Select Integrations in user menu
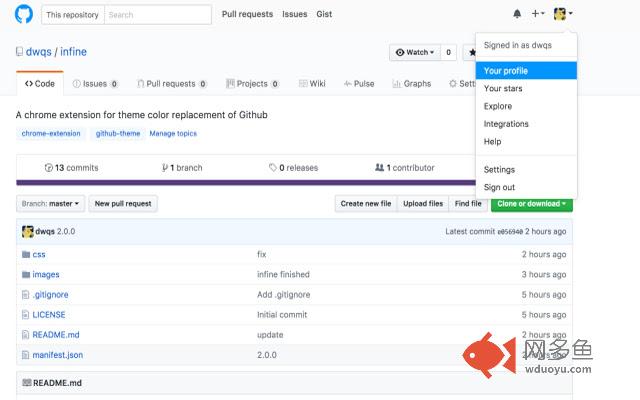This screenshot has height=400, width=640. tap(526, 124)
